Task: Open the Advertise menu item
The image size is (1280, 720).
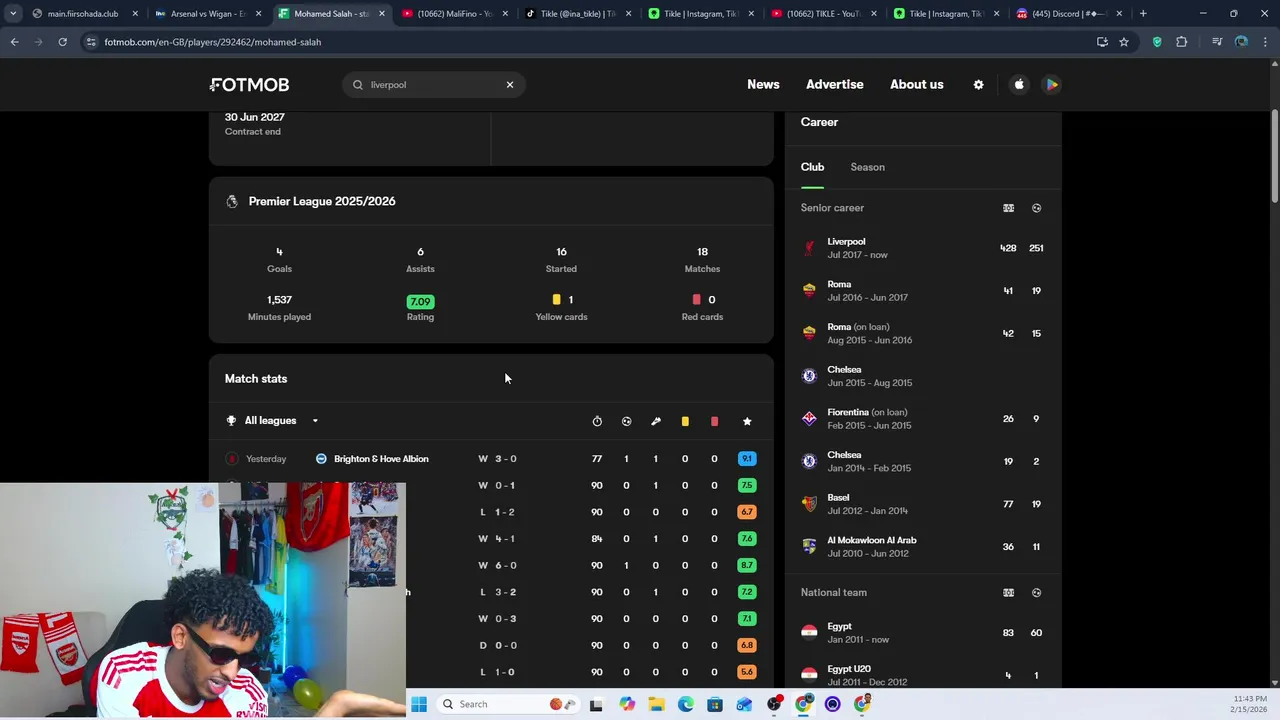Action: pos(835,84)
